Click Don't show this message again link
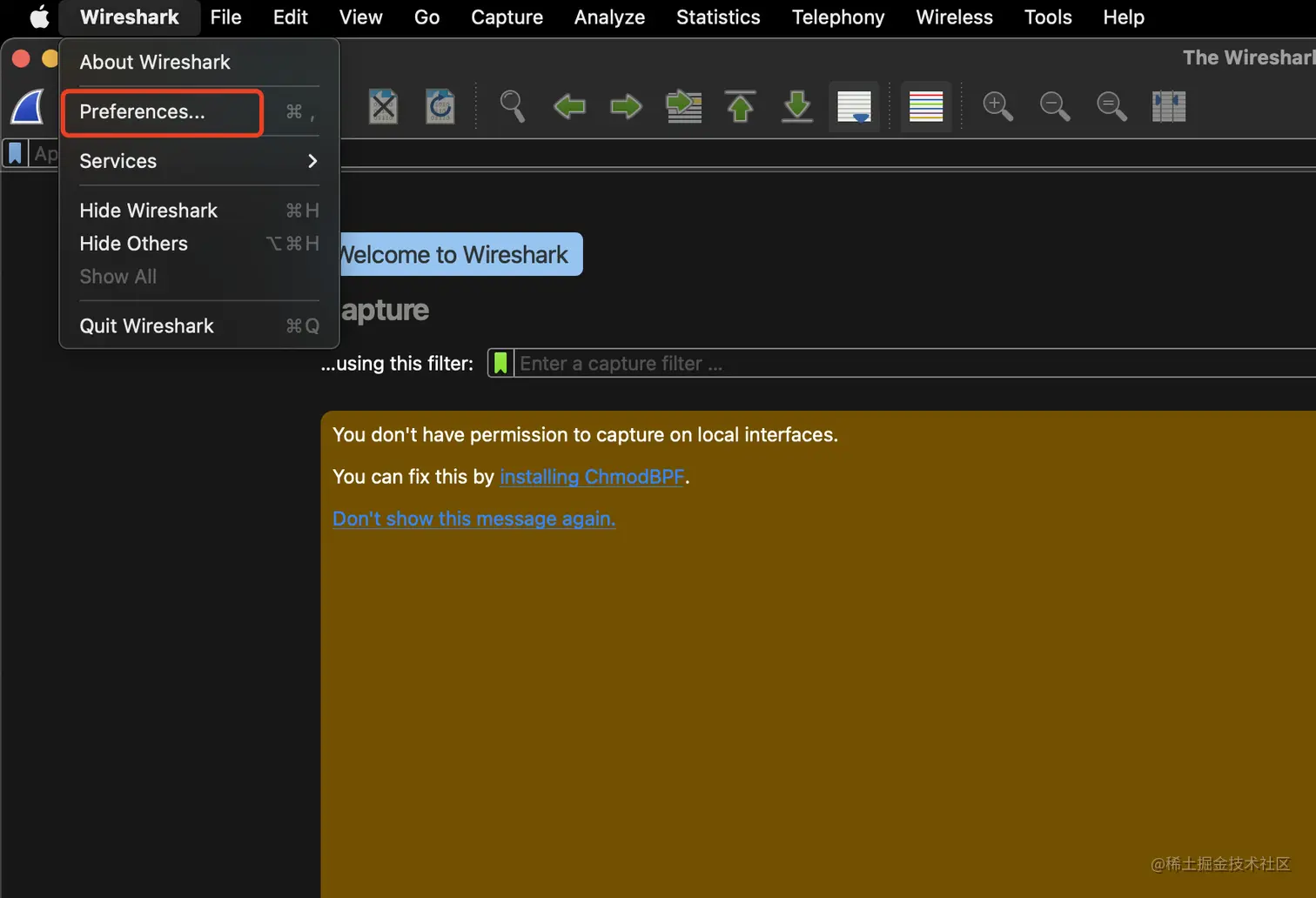Image resolution: width=1316 pixels, height=898 pixels. [474, 519]
